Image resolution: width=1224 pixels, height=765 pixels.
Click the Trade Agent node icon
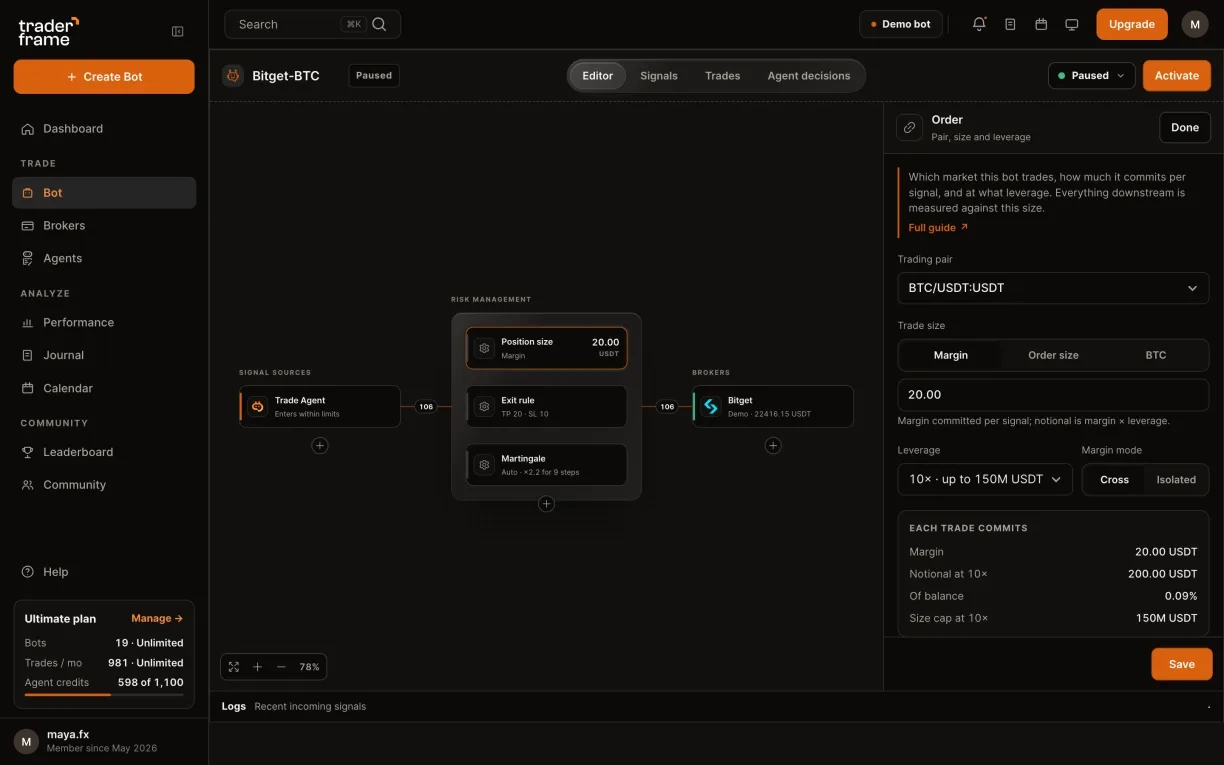[x=258, y=406]
